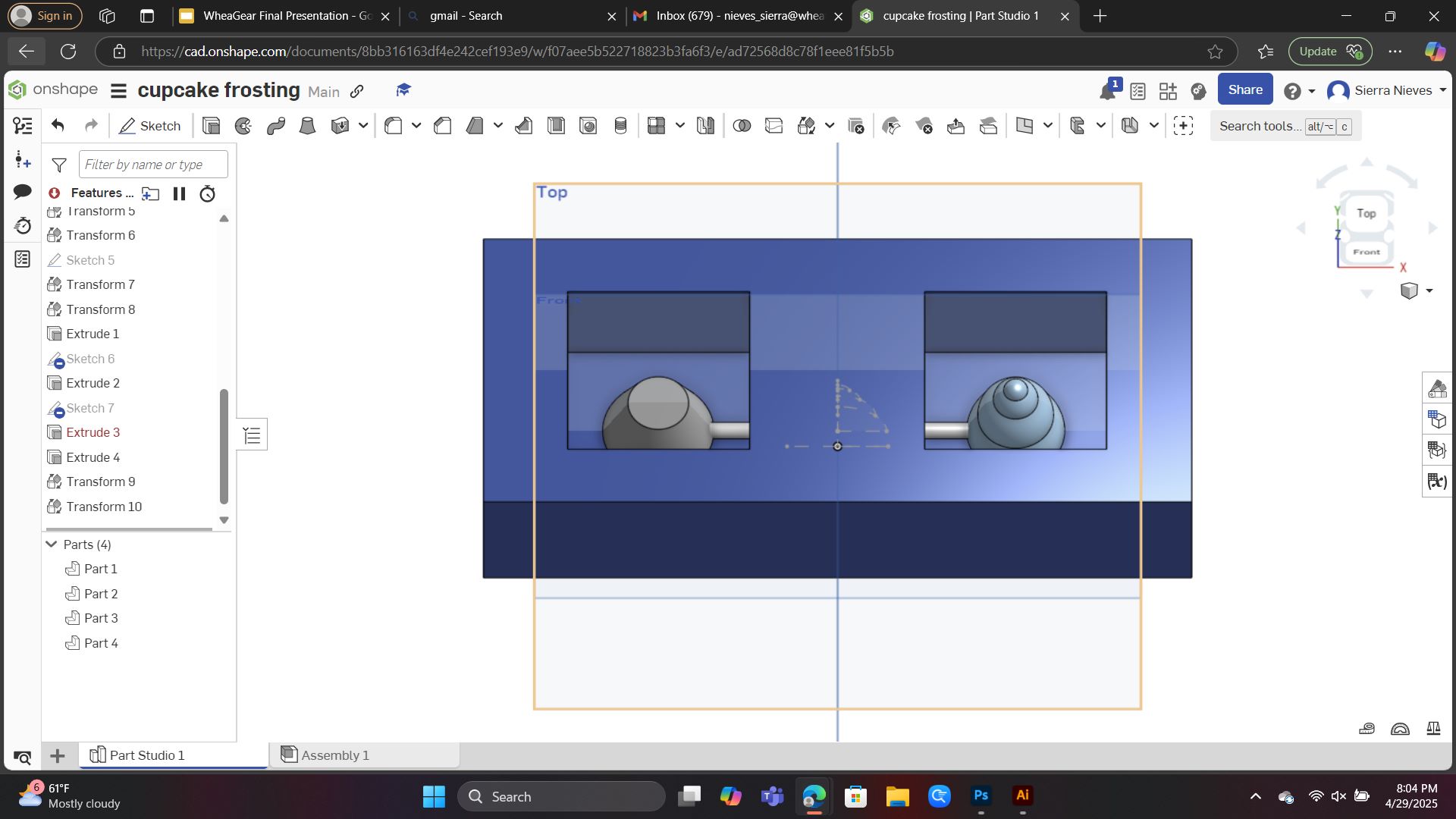Click the Filter by name or type field
This screenshot has width=1456, height=819.
pos(153,165)
